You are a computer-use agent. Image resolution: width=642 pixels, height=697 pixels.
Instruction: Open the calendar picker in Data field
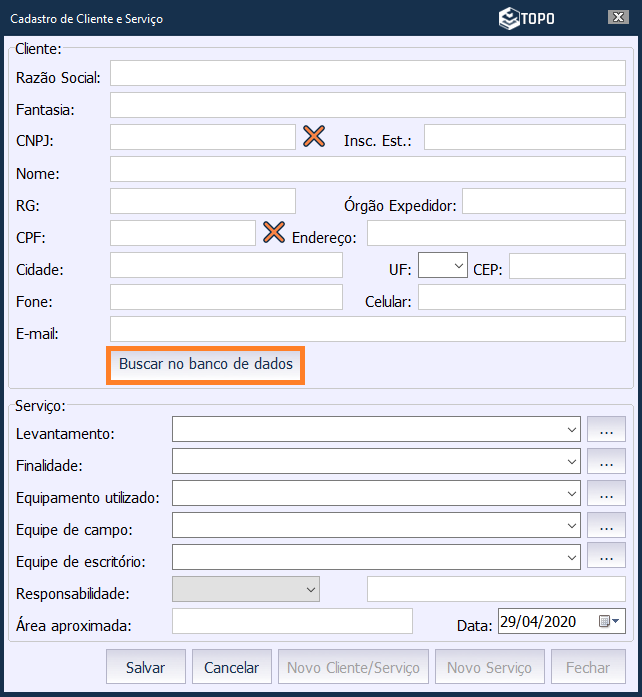609,622
